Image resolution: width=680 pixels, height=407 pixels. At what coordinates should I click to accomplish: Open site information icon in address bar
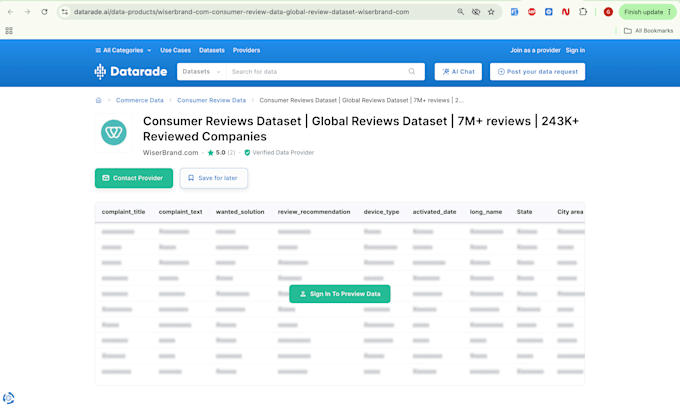[x=65, y=12]
